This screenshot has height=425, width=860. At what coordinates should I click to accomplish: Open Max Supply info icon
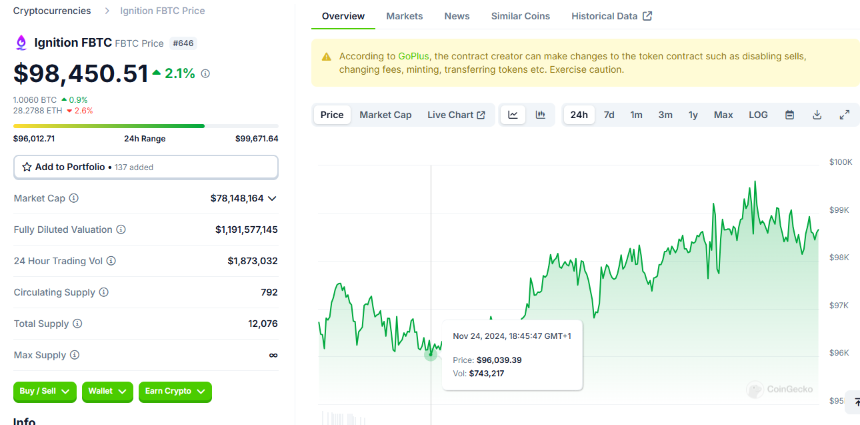point(75,355)
